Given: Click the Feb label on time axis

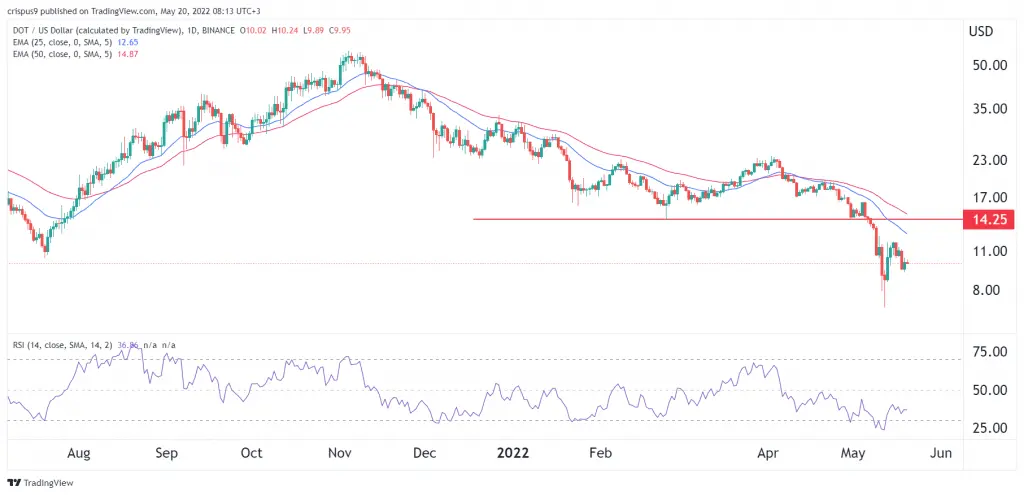Looking at the screenshot, I should (600, 454).
